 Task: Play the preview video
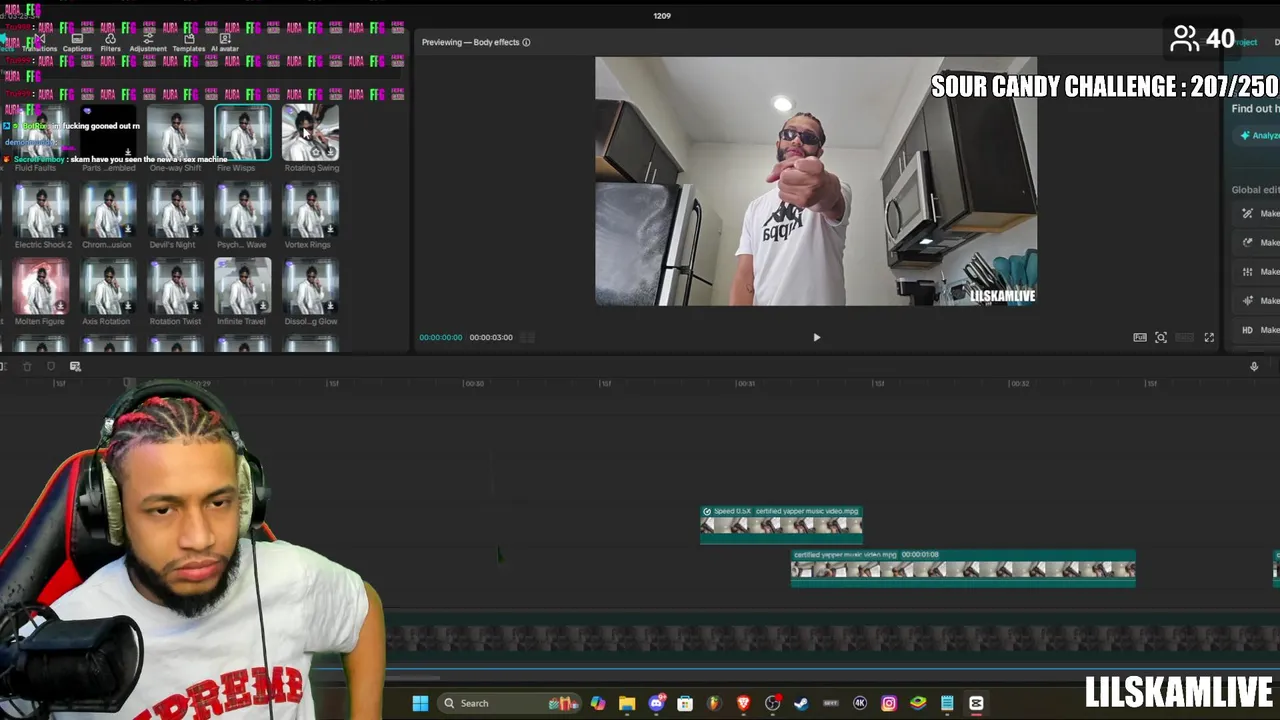click(816, 338)
